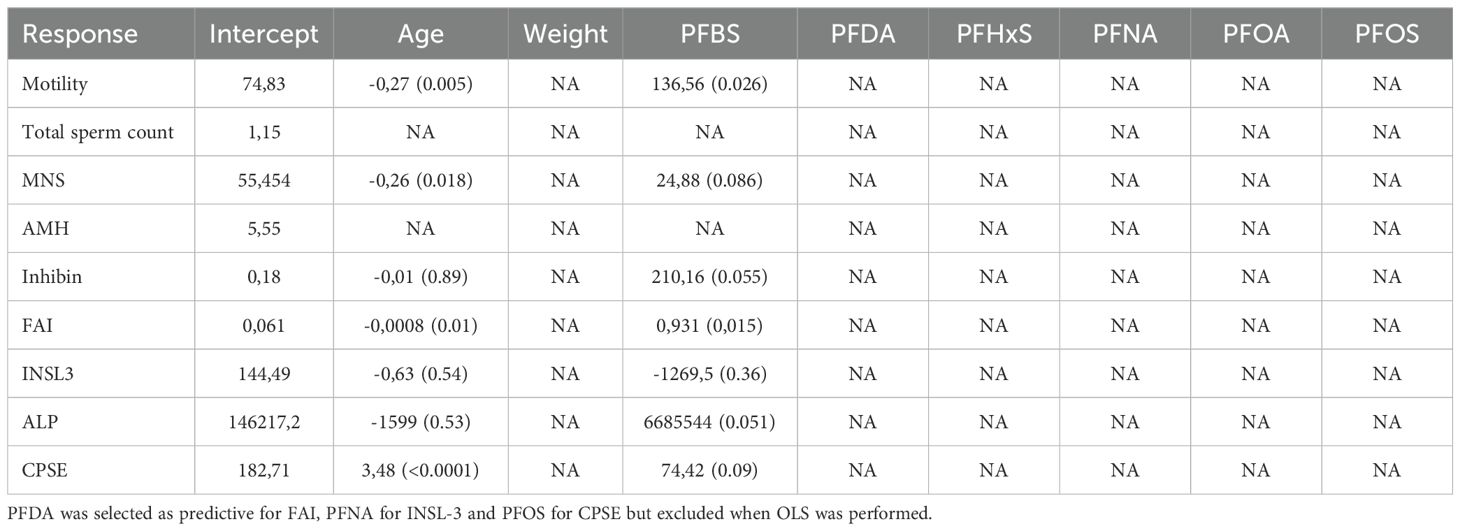The image size is (1460, 531).
Task: Select the Intercept column header
Action: 263,34
